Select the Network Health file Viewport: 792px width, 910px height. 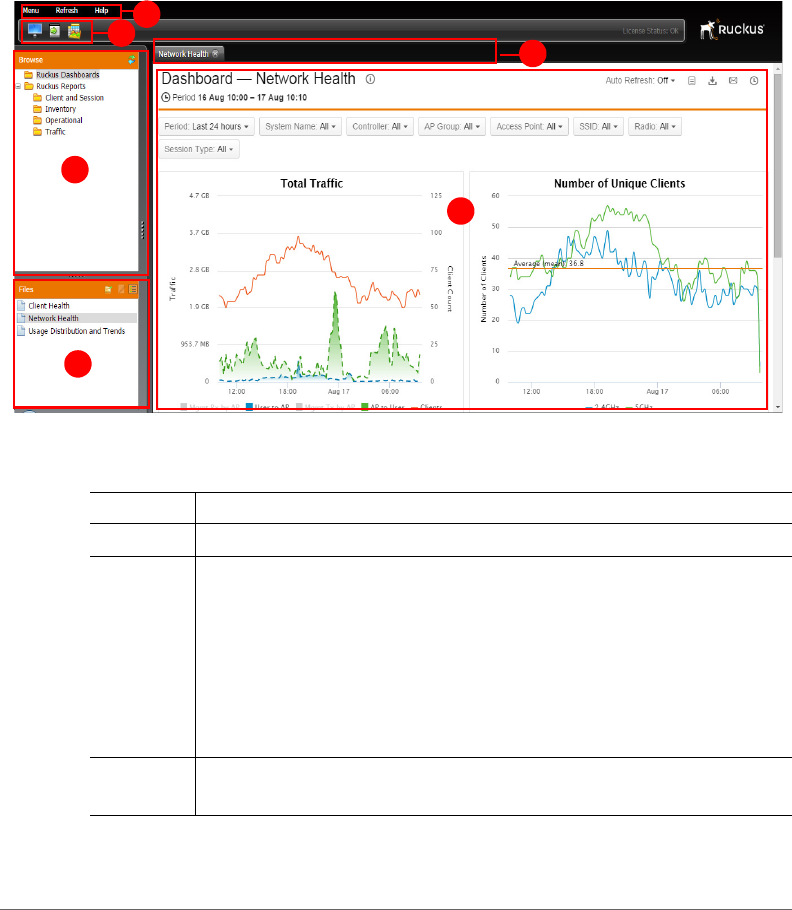(x=53, y=319)
